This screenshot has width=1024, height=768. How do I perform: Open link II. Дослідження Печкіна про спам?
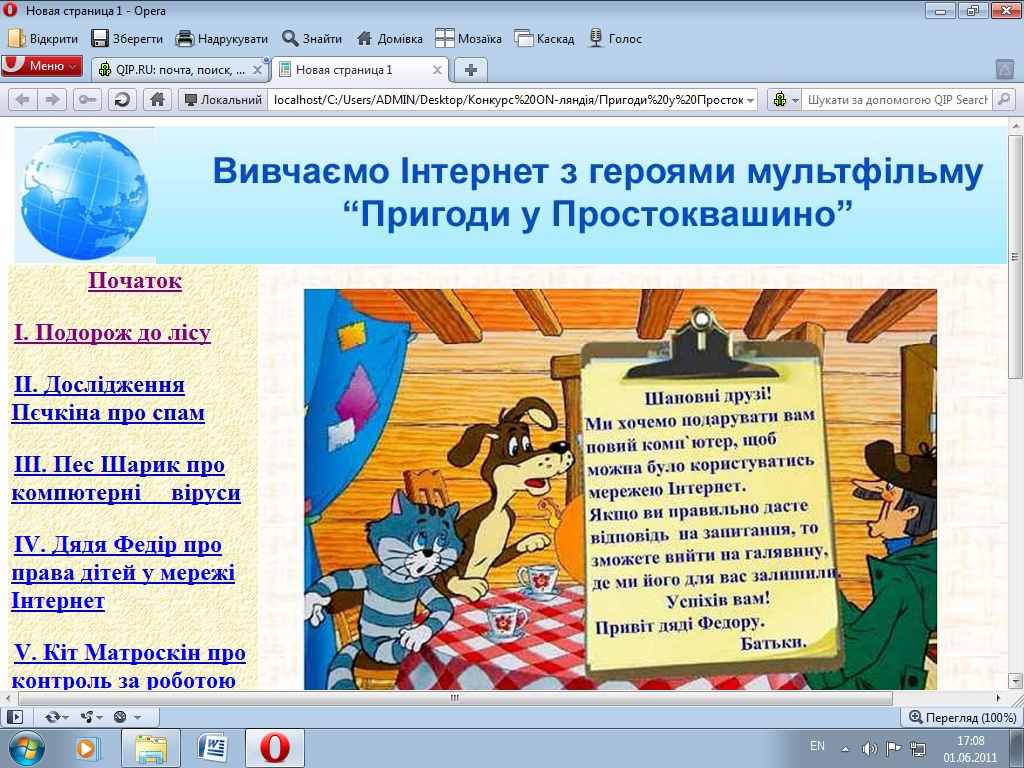tap(108, 398)
